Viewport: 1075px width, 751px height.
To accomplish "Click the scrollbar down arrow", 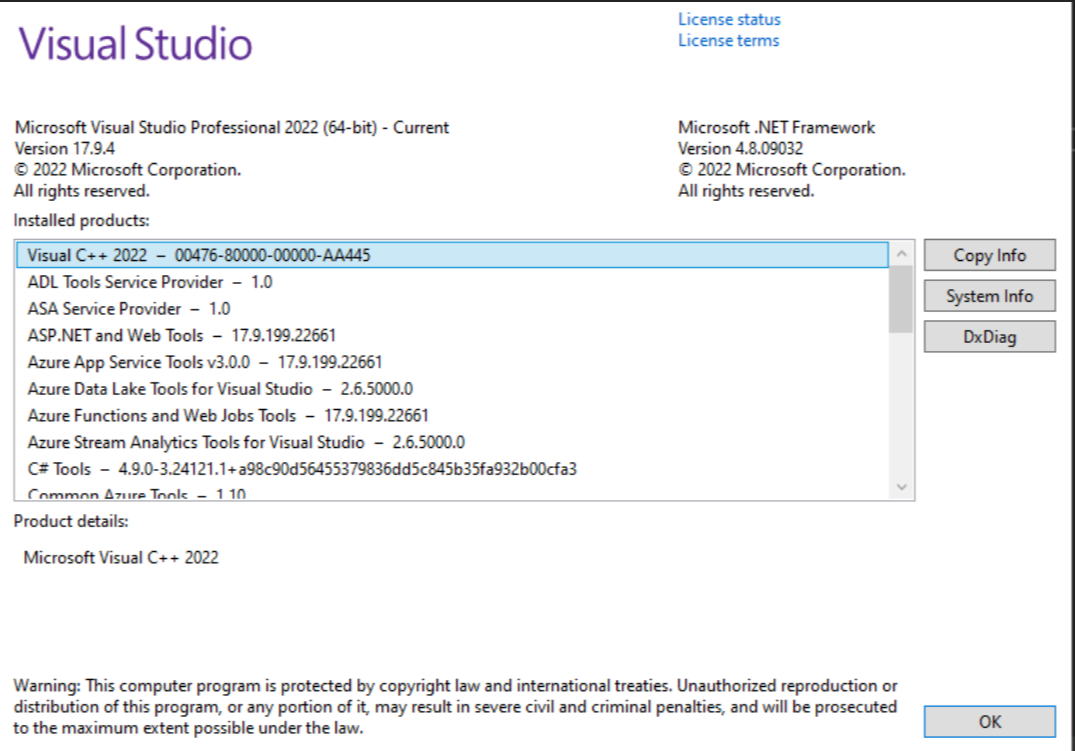I will tap(902, 486).
